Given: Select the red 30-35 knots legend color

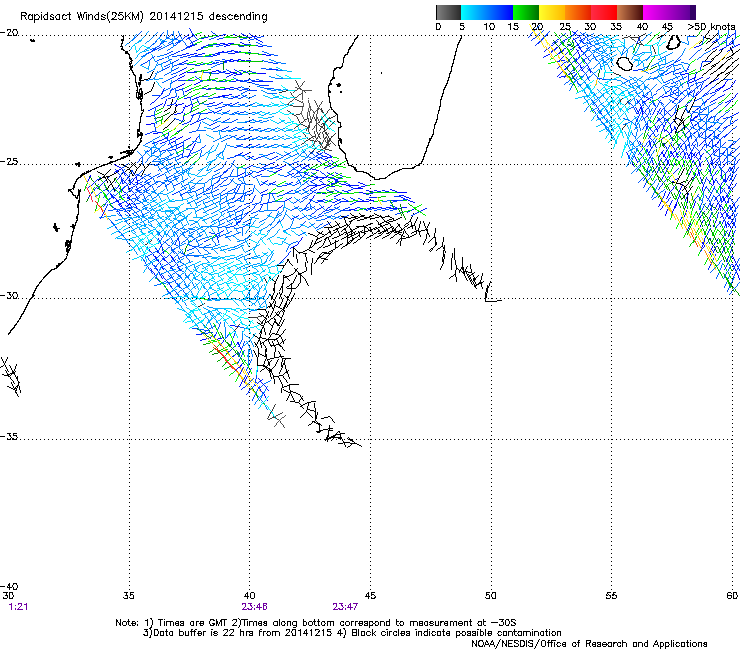Looking at the screenshot, I should pos(604,12).
